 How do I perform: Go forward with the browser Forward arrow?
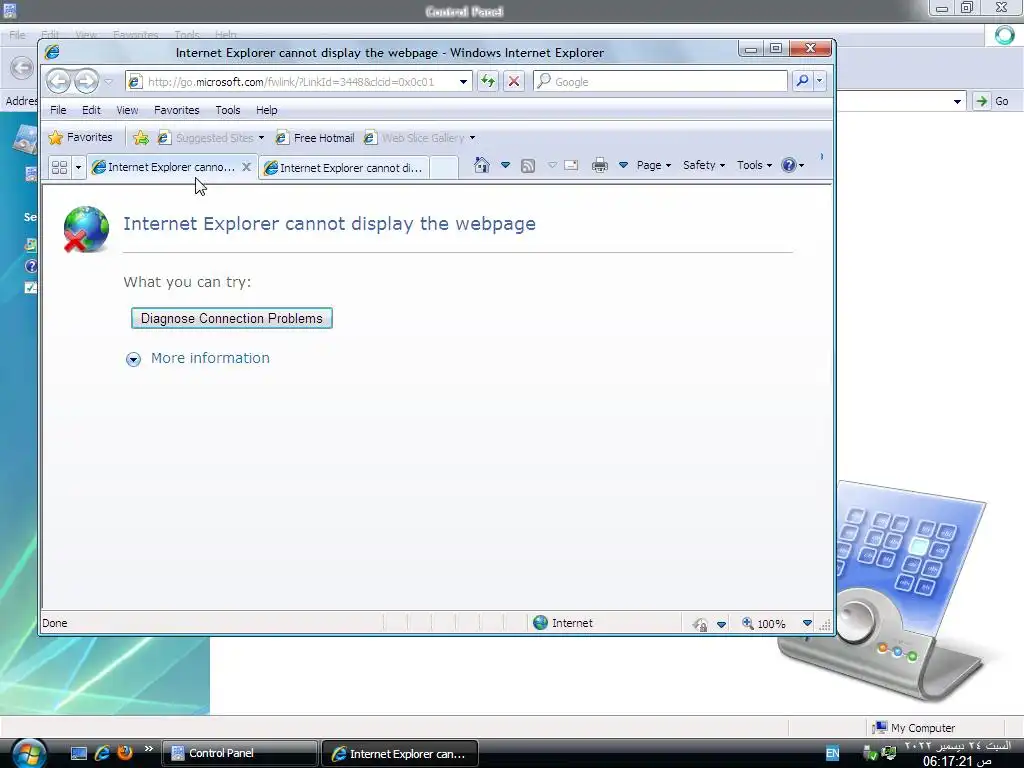[x=86, y=82]
